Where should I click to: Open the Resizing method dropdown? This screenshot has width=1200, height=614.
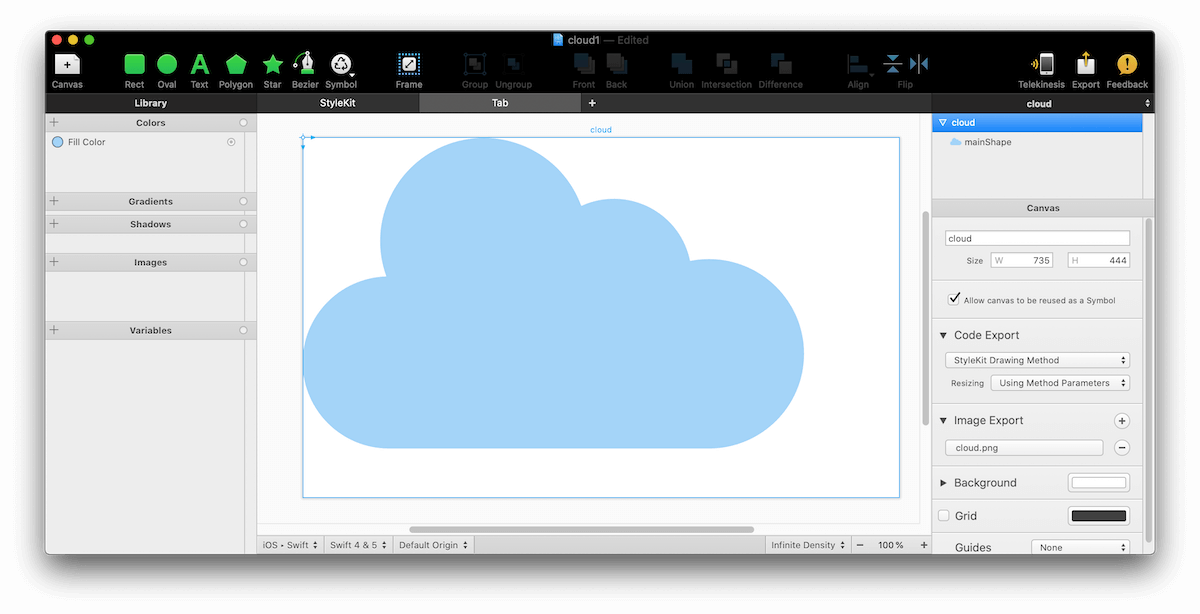1059,383
